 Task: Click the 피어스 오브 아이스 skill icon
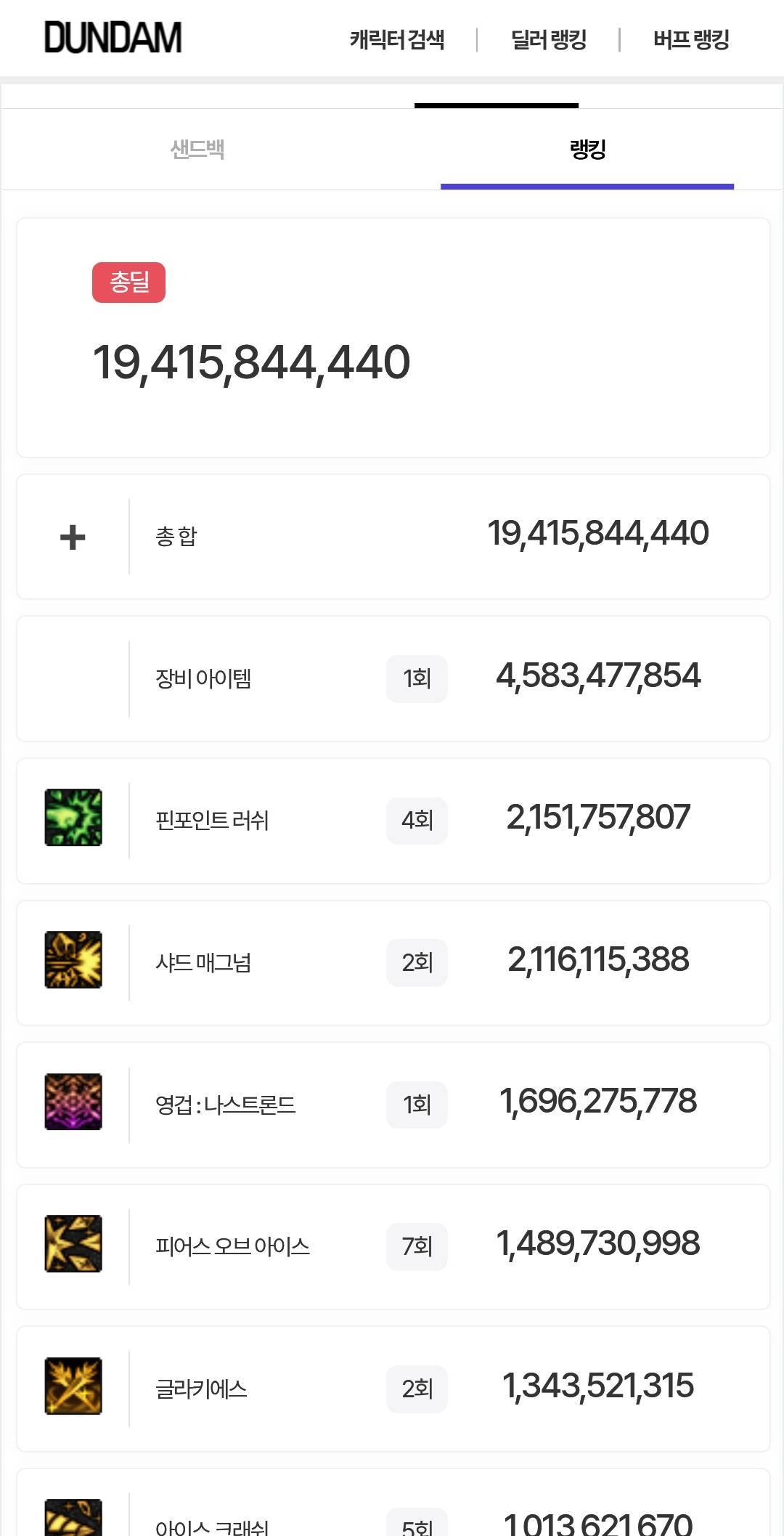click(x=73, y=1244)
